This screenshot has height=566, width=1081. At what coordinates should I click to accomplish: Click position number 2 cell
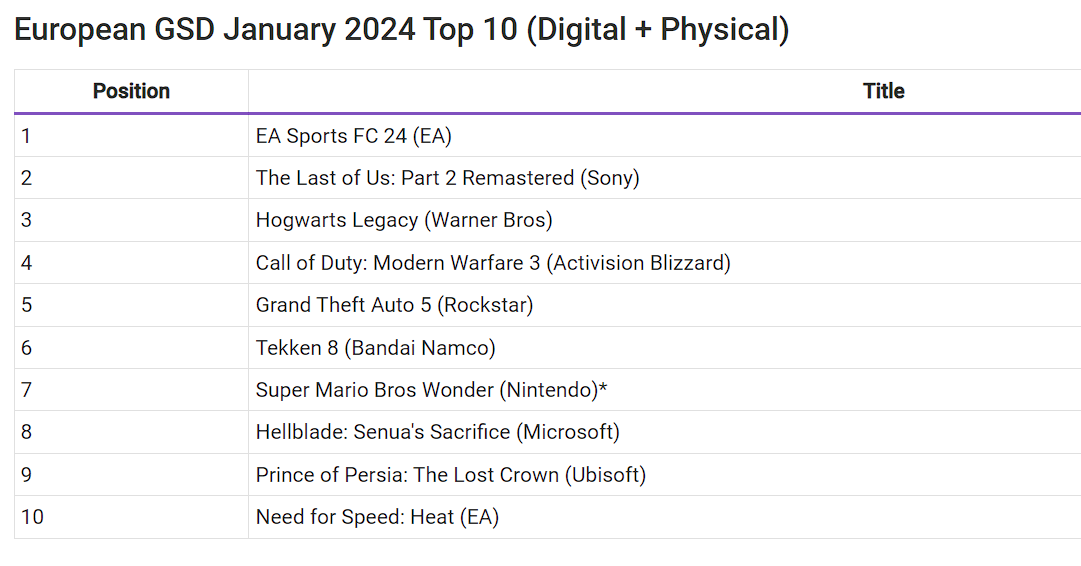(131, 178)
